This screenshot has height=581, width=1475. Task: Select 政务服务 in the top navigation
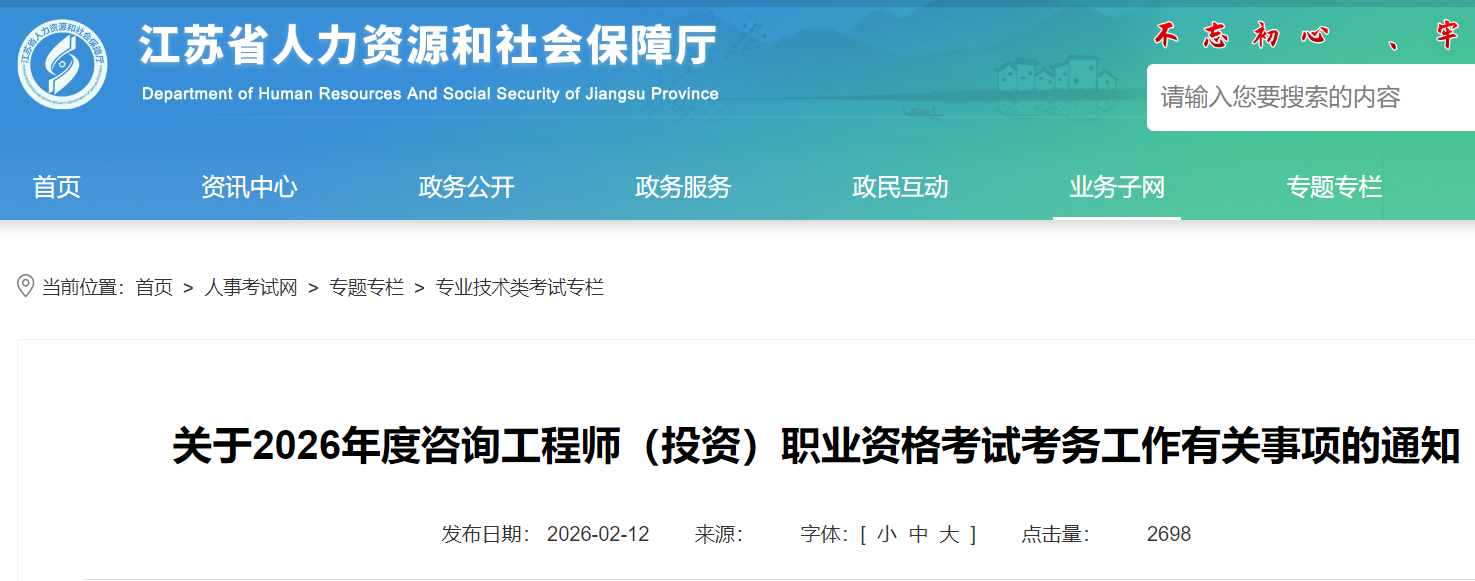pos(683,187)
